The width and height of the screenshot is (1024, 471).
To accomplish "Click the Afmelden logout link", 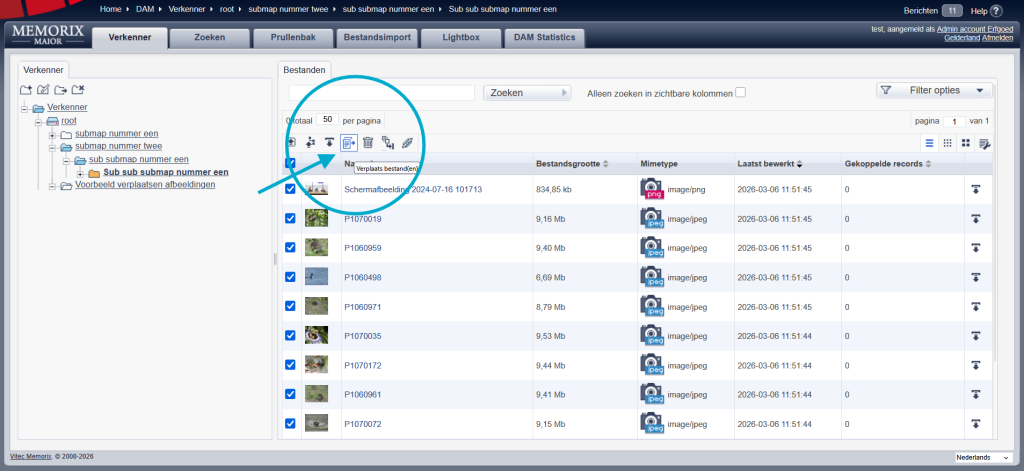I will coord(996,39).
